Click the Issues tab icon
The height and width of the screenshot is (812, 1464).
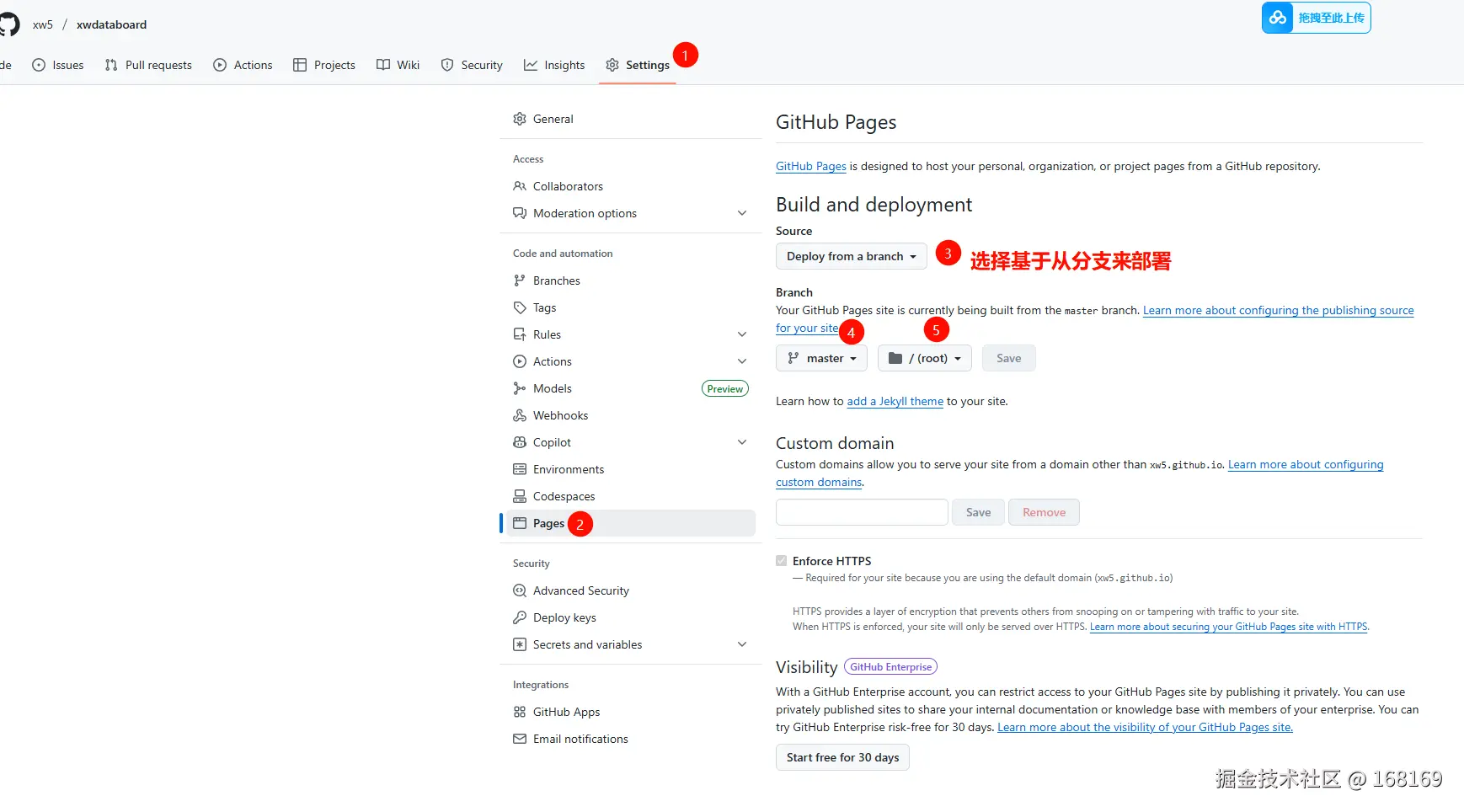39,65
